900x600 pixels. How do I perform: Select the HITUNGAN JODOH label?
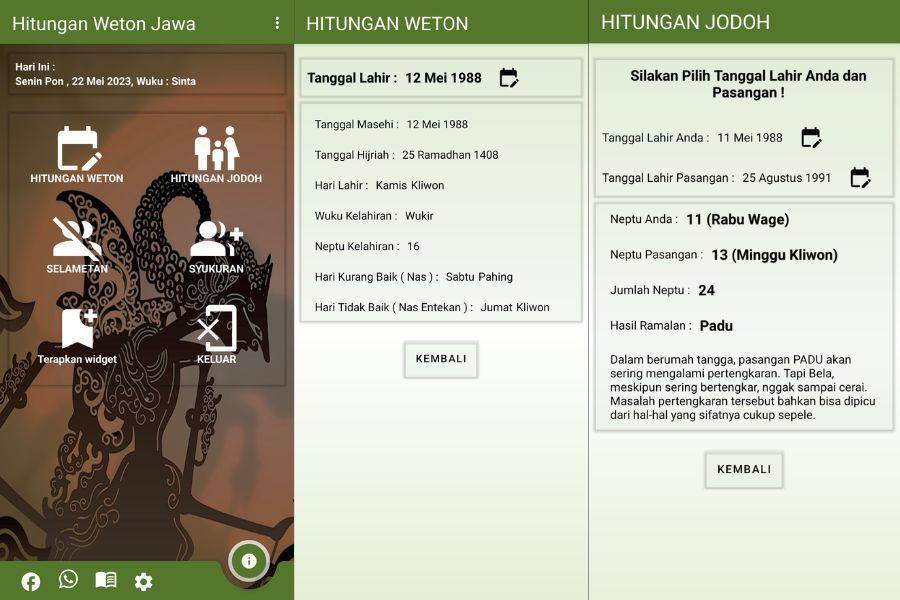216,179
